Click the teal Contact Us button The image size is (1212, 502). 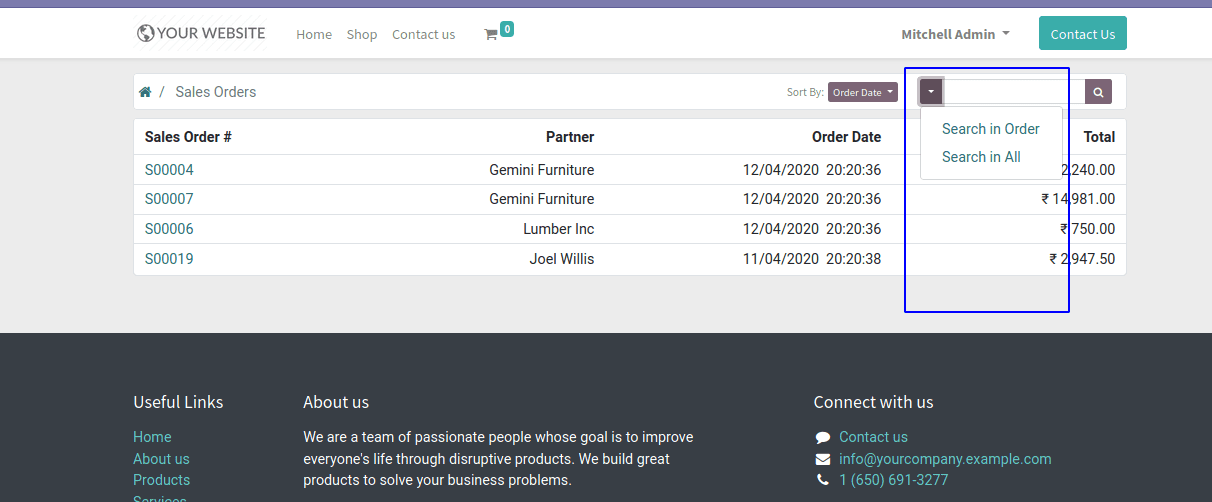[1083, 33]
